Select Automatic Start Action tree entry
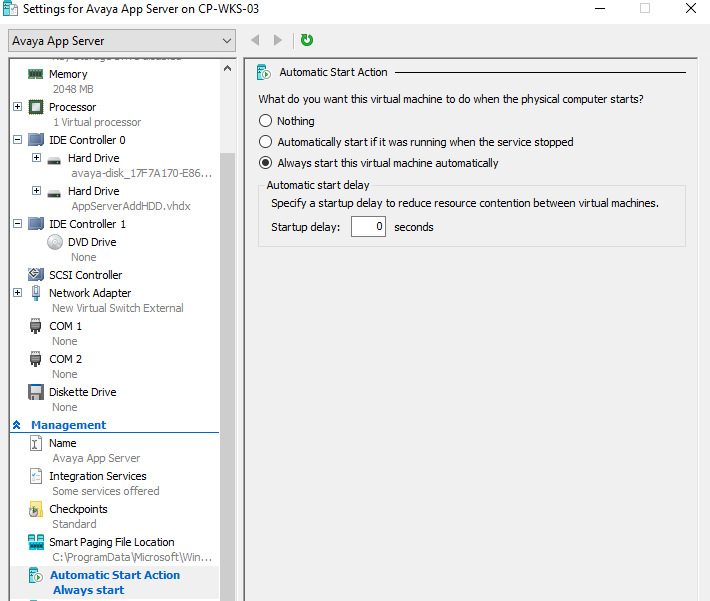The image size is (710, 601). [x=115, y=575]
